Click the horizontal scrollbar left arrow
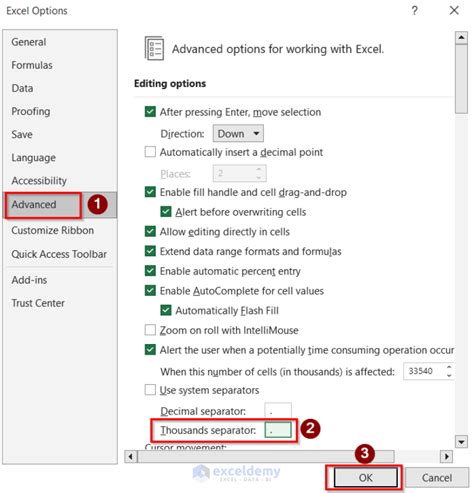The image size is (474, 493). pyautogui.click(x=131, y=456)
